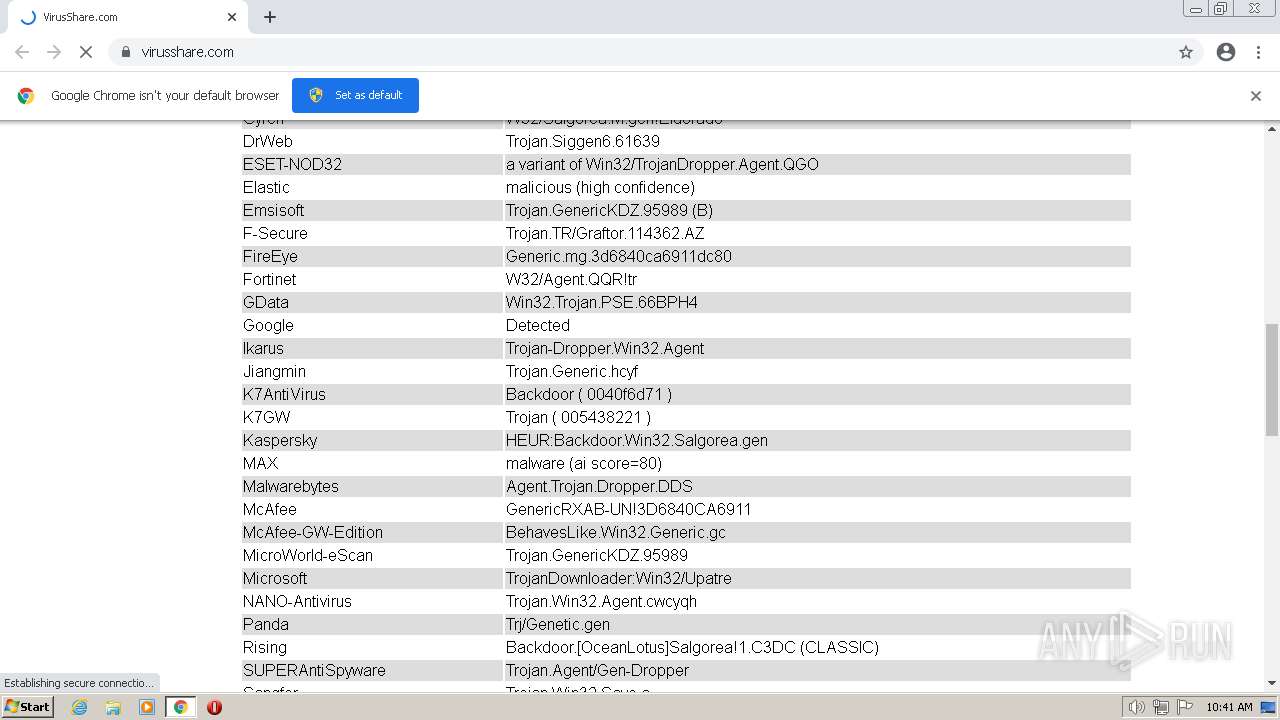1280x720 pixels.
Task: Click result Trojan.Agent/Gen-Dropper
Action: tap(597, 670)
